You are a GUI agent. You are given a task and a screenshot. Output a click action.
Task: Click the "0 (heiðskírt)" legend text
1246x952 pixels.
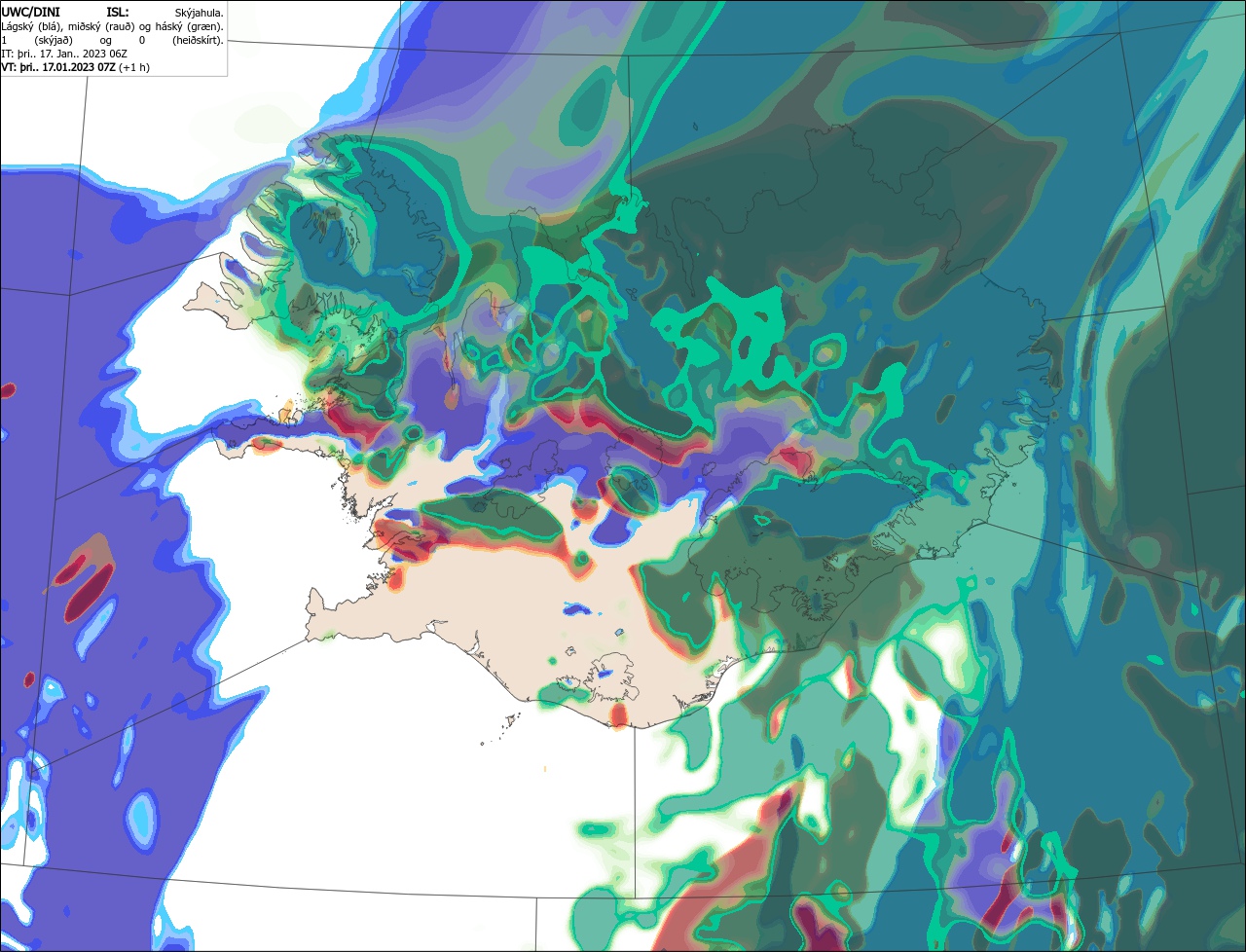click(181, 41)
